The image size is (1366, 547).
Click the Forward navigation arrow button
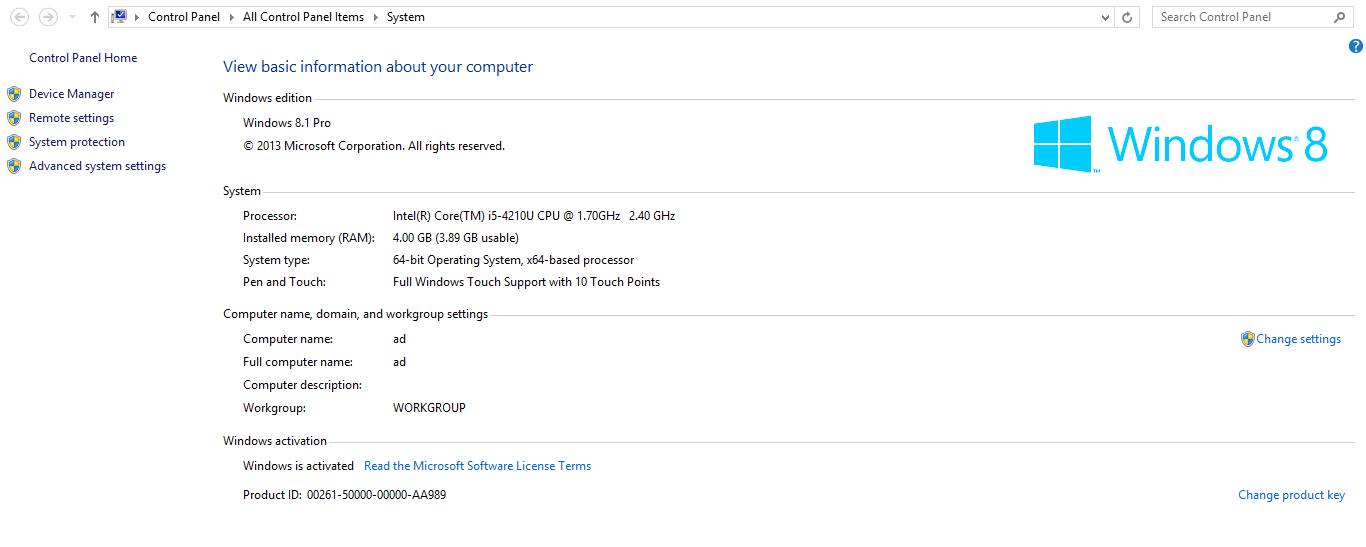[47, 17]
